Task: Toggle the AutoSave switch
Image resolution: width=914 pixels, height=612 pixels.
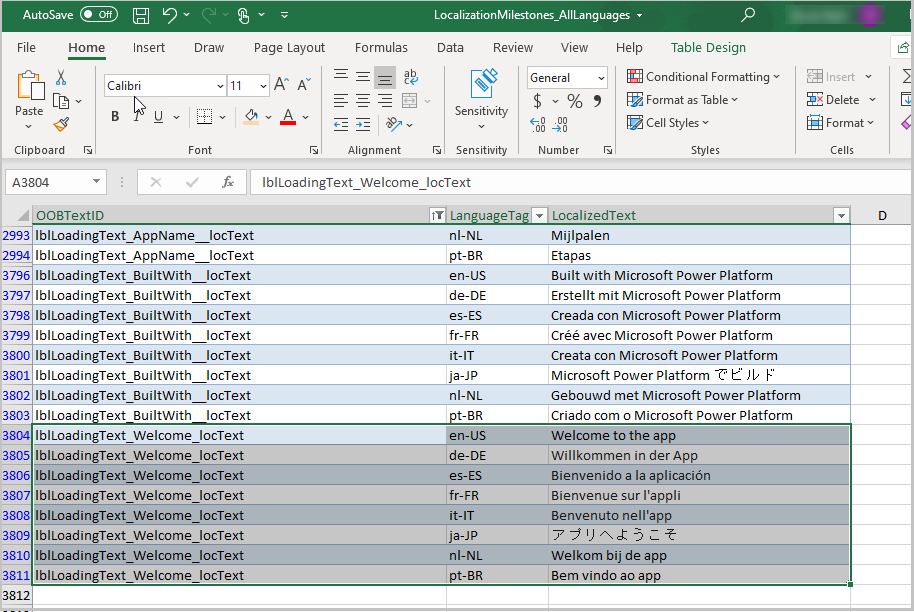Action: click(x=99, y=15)
